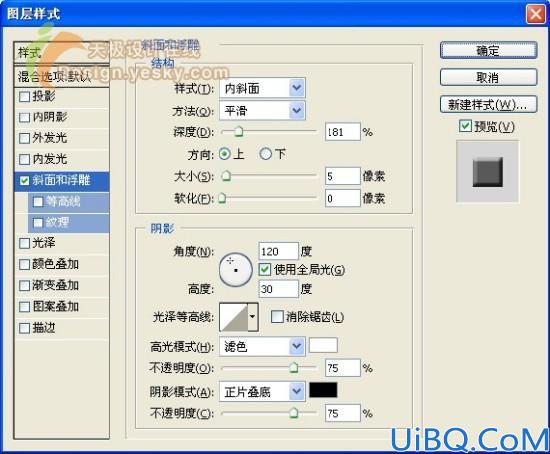Close the 图层样式 dialog

(x=536, y=14)
